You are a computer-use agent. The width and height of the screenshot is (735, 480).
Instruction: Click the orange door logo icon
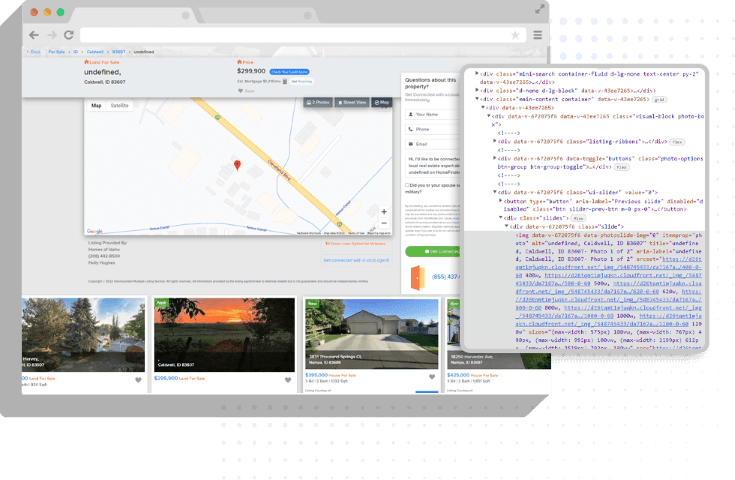coord(417,277)
